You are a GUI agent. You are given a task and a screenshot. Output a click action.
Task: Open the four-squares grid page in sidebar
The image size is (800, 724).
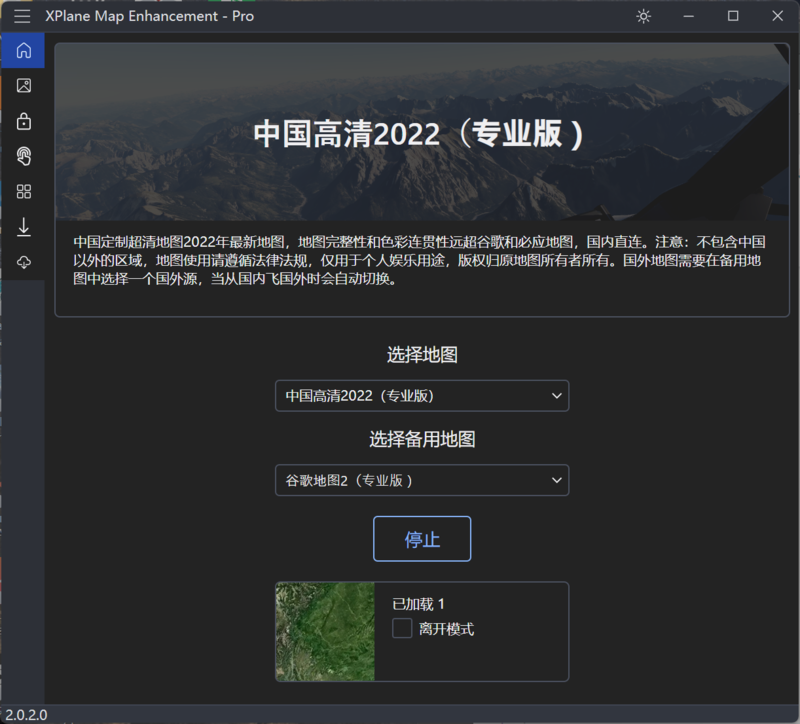(x=23, y=192)
